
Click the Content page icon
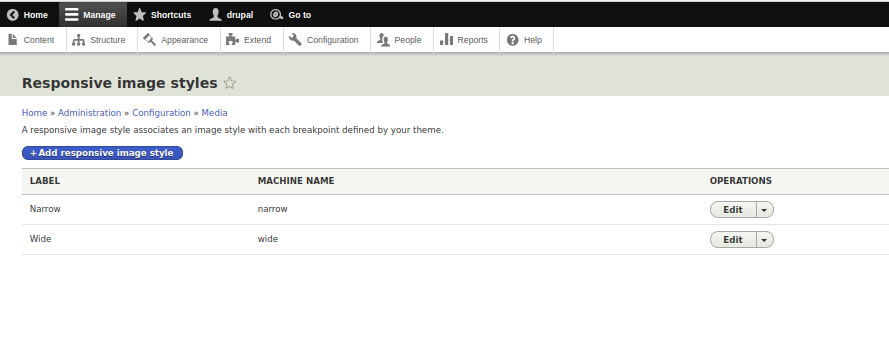[12, 40]
